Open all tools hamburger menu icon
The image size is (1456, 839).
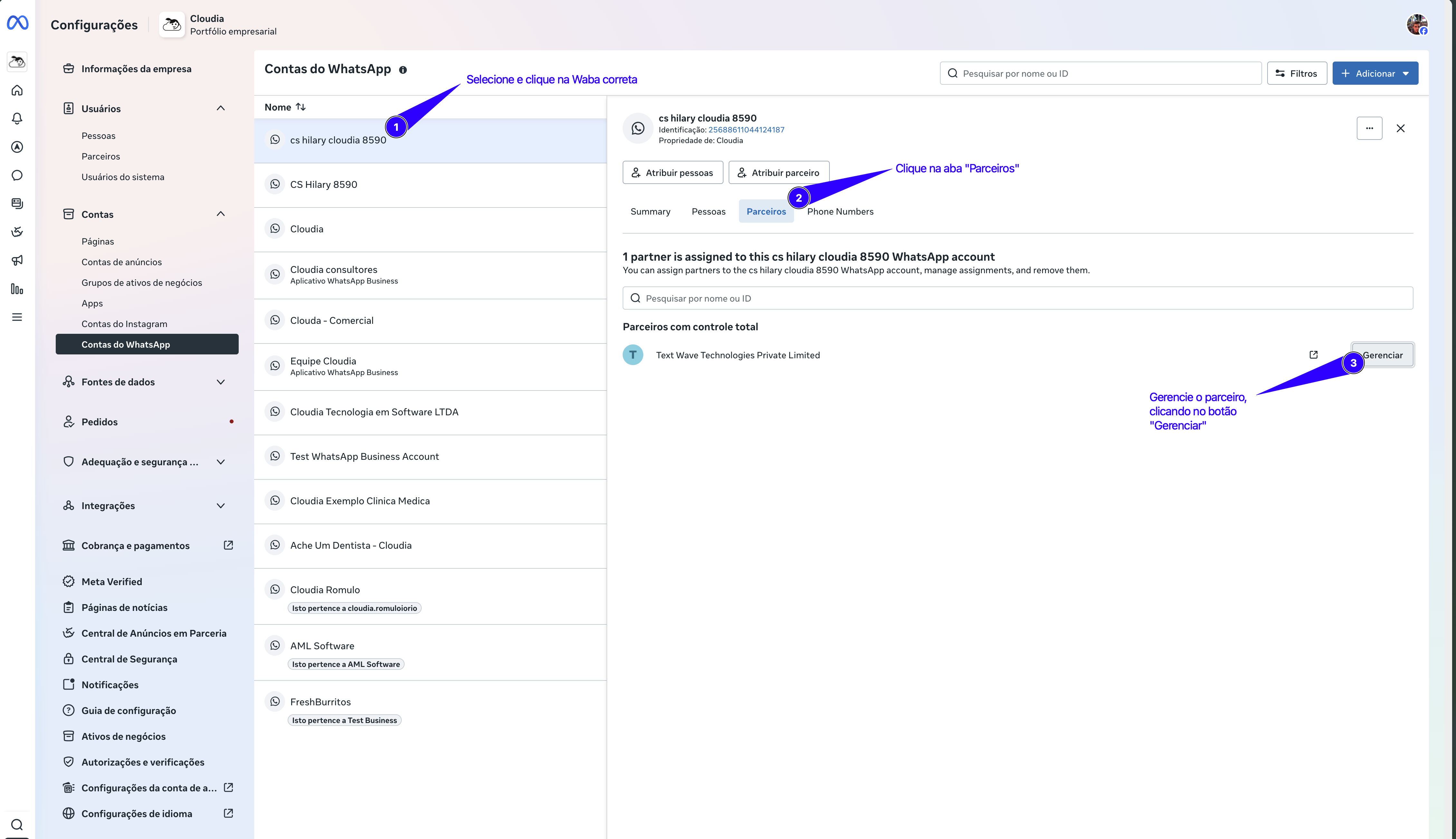pos(17,317)
